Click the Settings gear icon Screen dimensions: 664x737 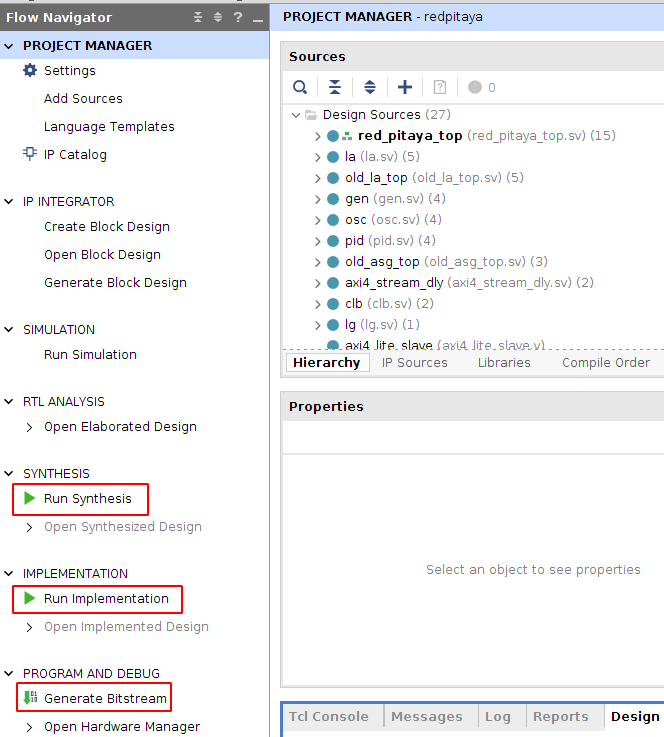(x=30, y=71)
